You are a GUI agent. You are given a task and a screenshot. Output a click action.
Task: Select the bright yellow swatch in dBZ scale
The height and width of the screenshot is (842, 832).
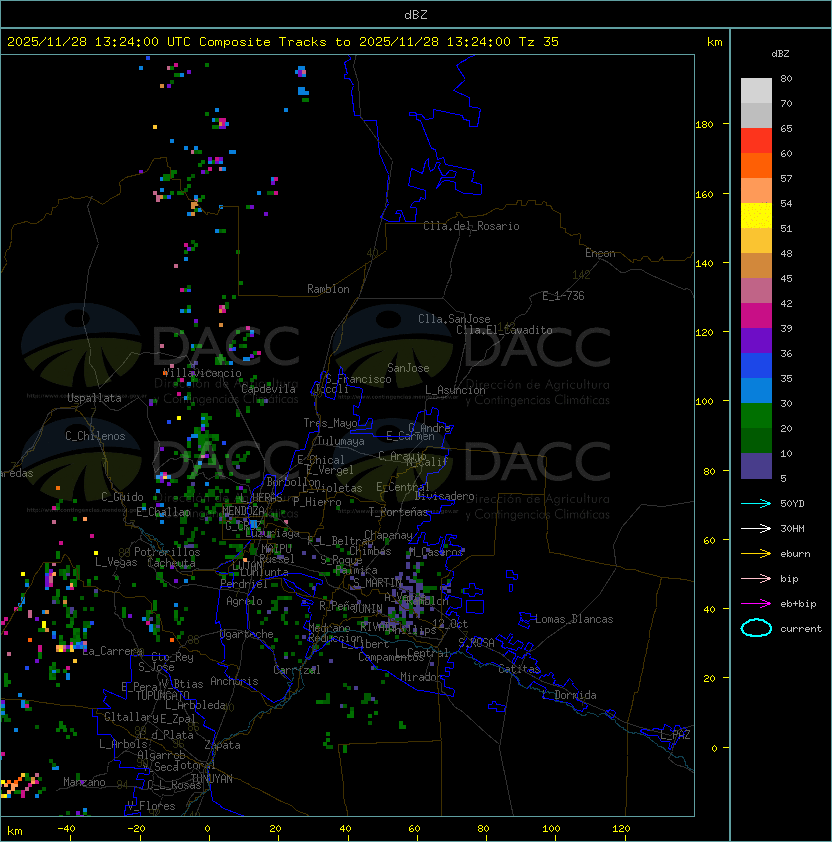click(756, 215)
